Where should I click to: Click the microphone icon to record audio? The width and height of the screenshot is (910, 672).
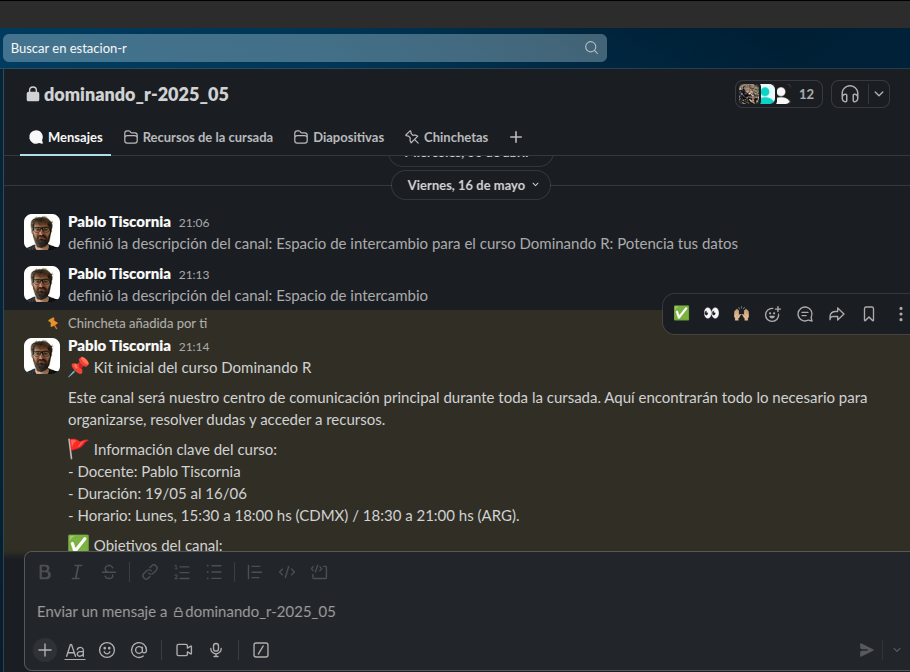click(216, 650)
